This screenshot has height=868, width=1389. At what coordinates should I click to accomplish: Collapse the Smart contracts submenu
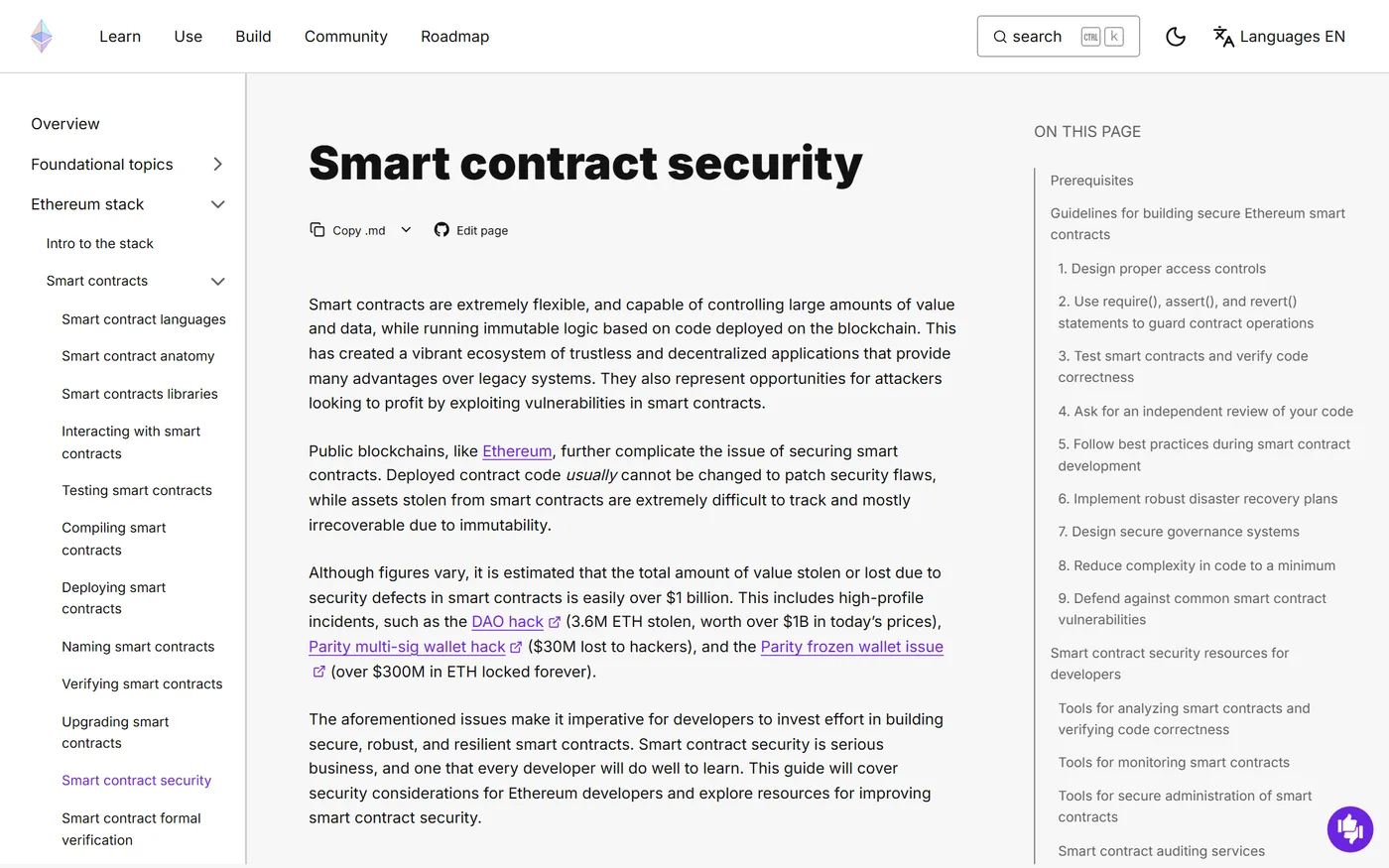point(218,282)
